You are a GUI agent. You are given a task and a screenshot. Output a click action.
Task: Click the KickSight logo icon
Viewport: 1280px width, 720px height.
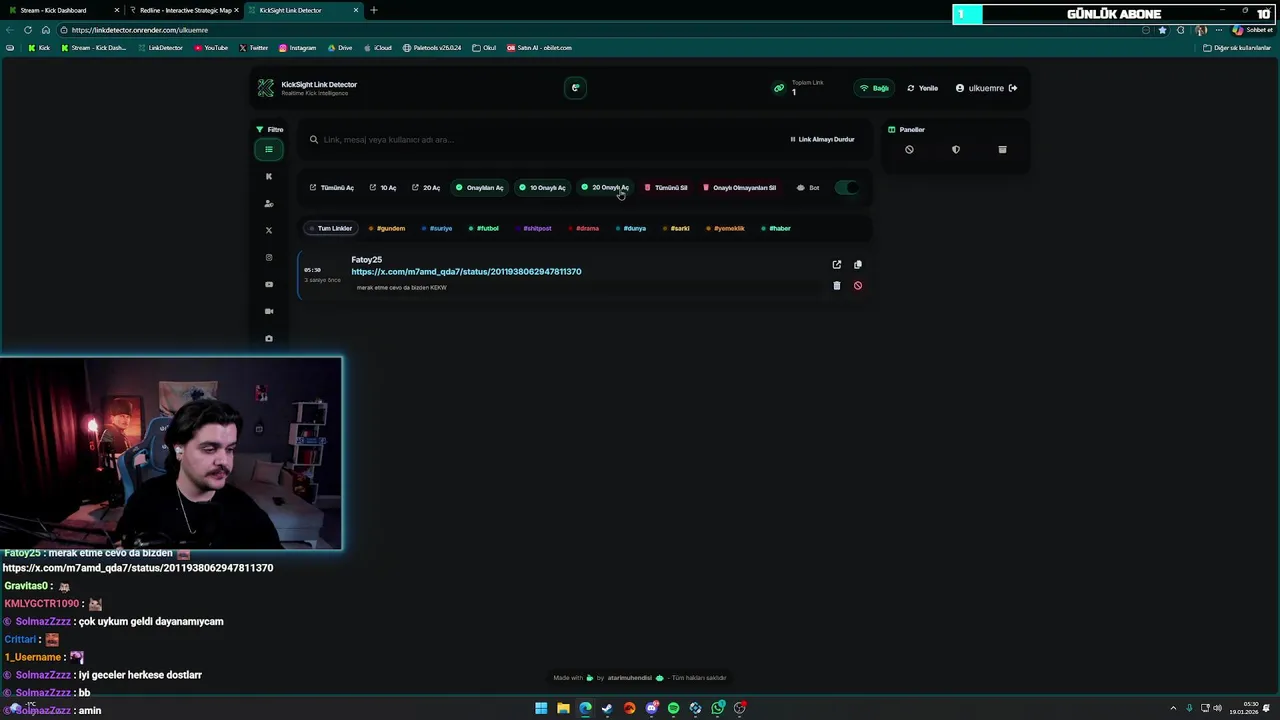(265, 88)
